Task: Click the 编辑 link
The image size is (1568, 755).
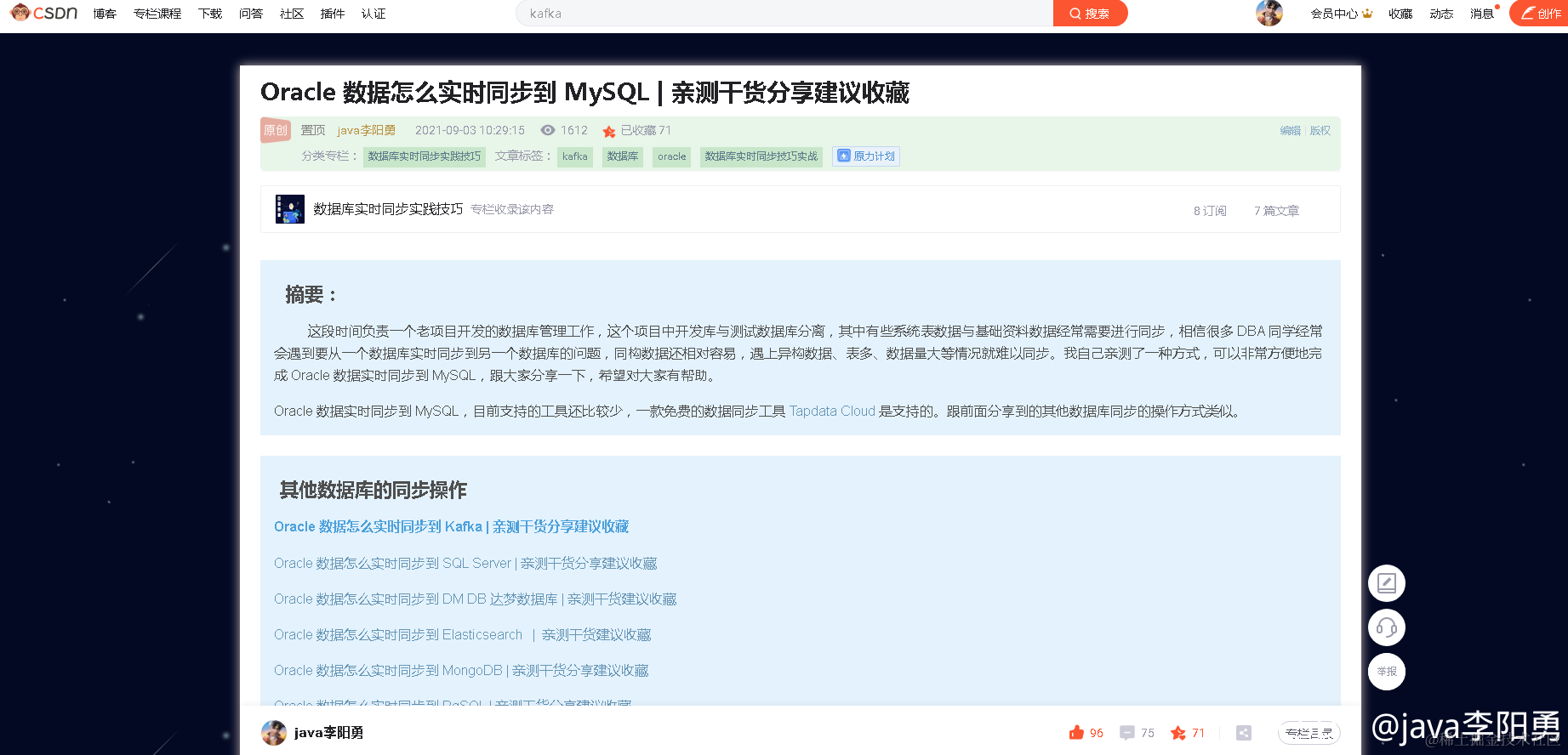Action: (x=1291, y=130)
